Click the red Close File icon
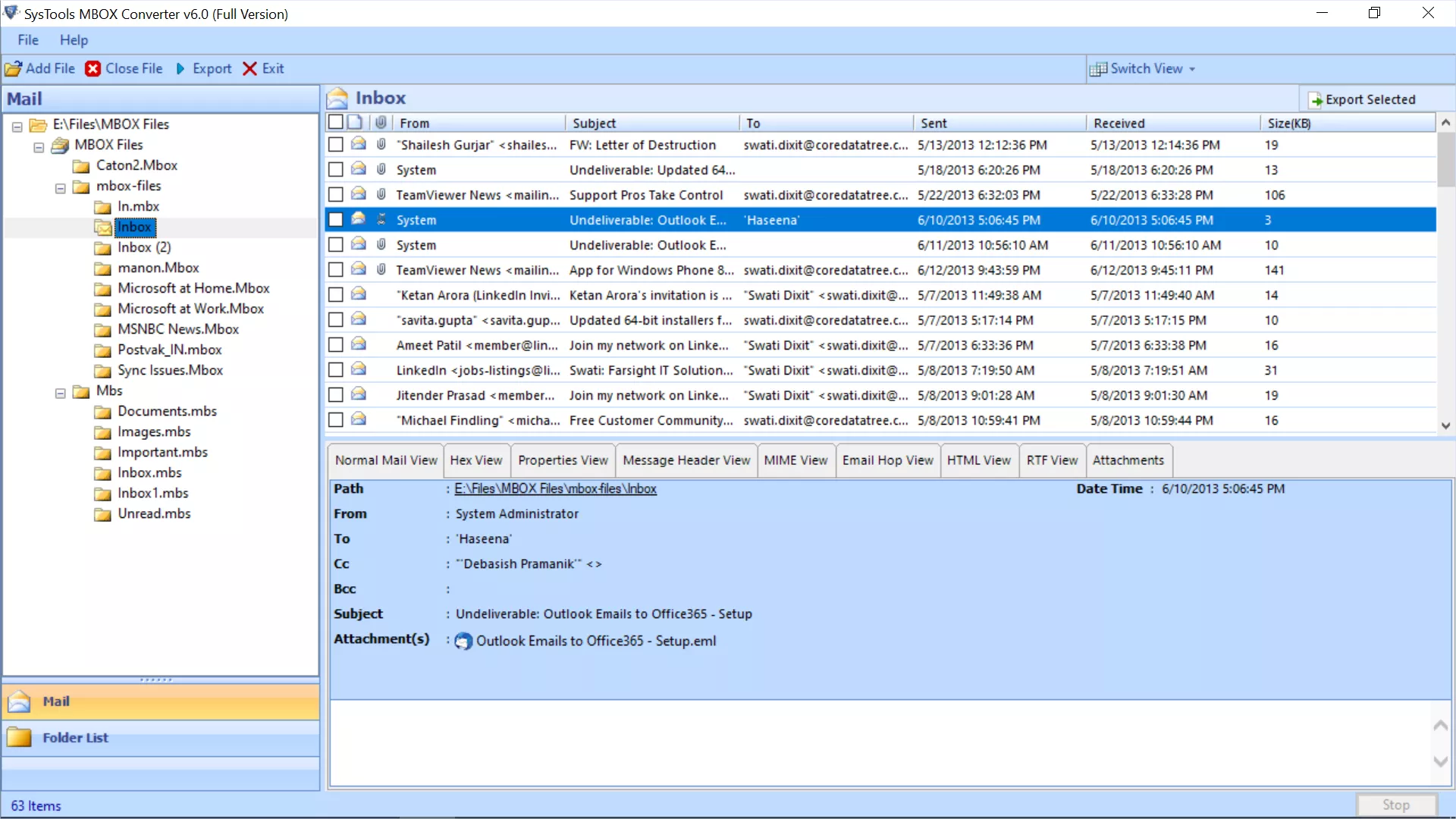Image resolution: width=1456 pixels, height=819 pixels. tap(93, 69)
